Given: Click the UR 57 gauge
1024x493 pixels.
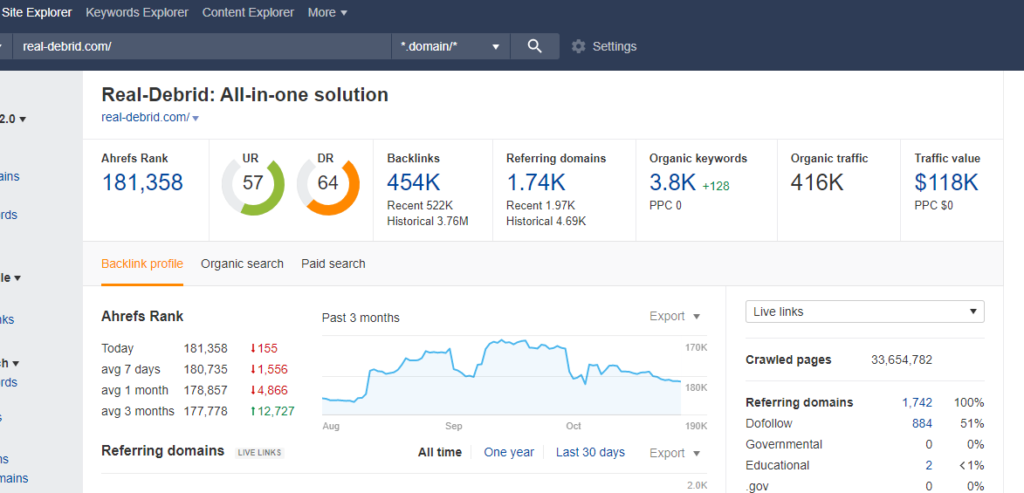Looking at the screenshot, I should (x=253, y=183).
